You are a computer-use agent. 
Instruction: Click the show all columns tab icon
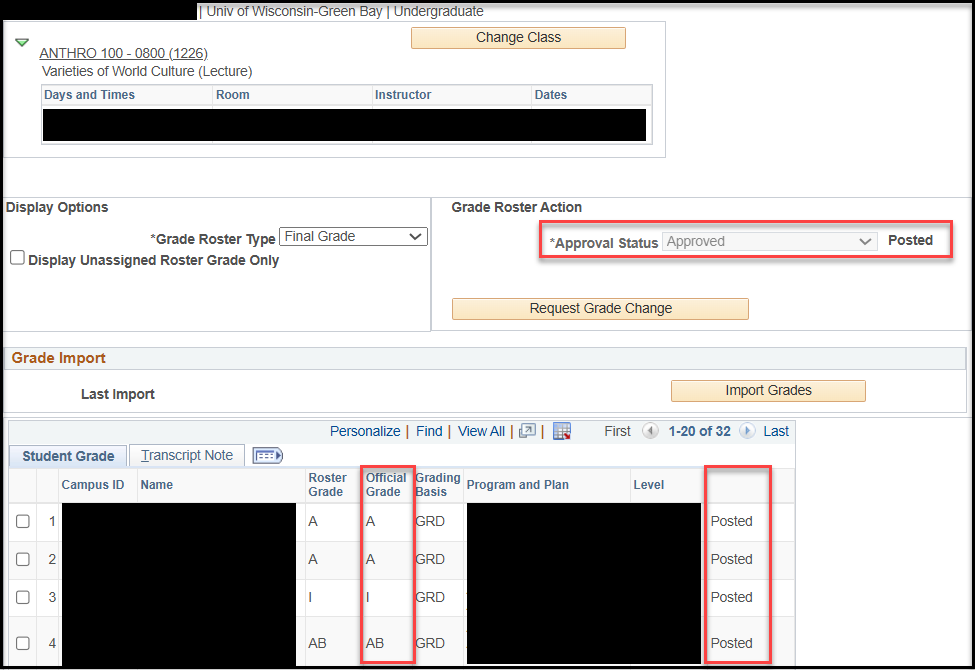click(267, 456)
